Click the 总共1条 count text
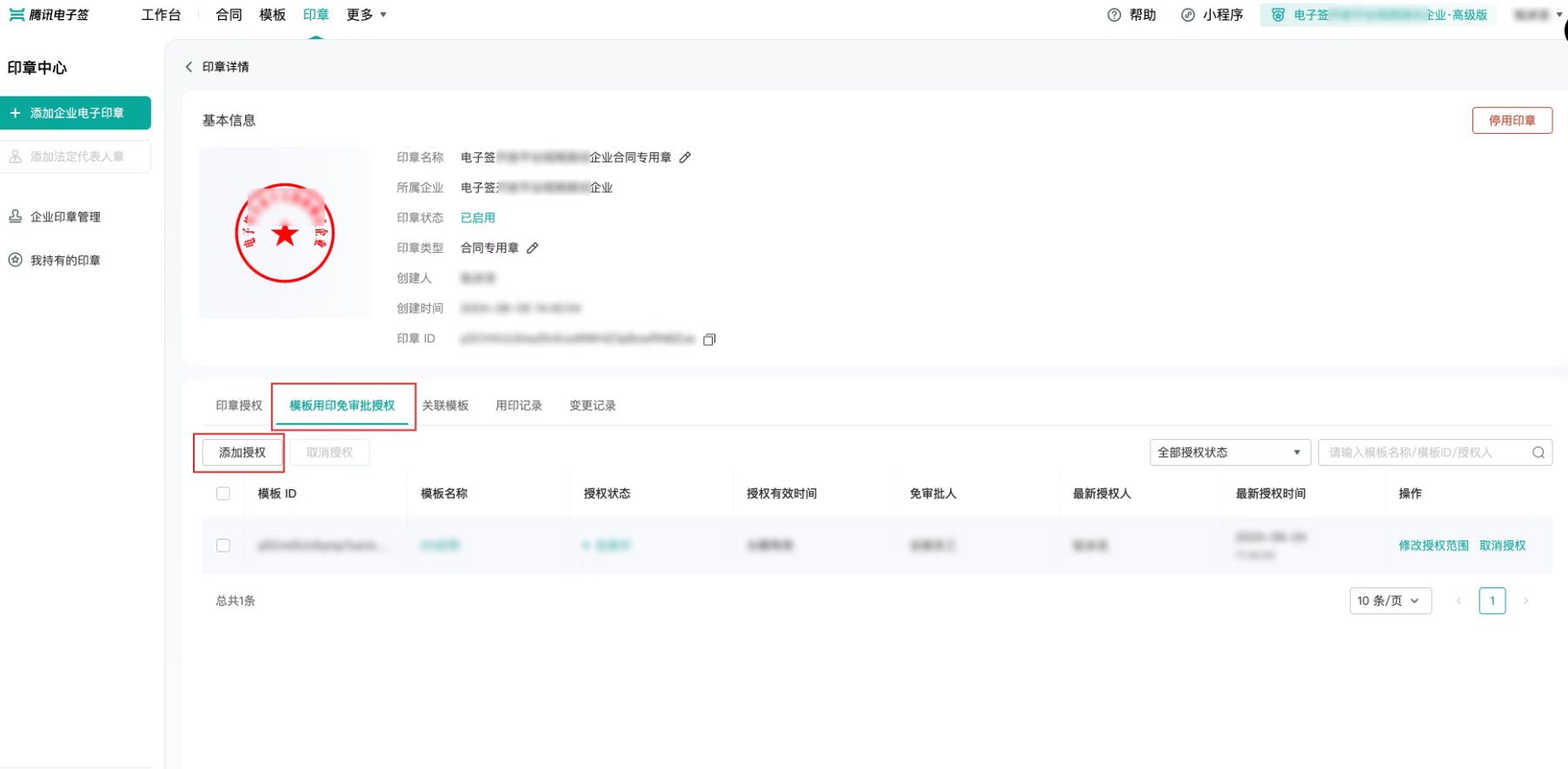This screenshot has height=769, width=1568. pos(236,600)
